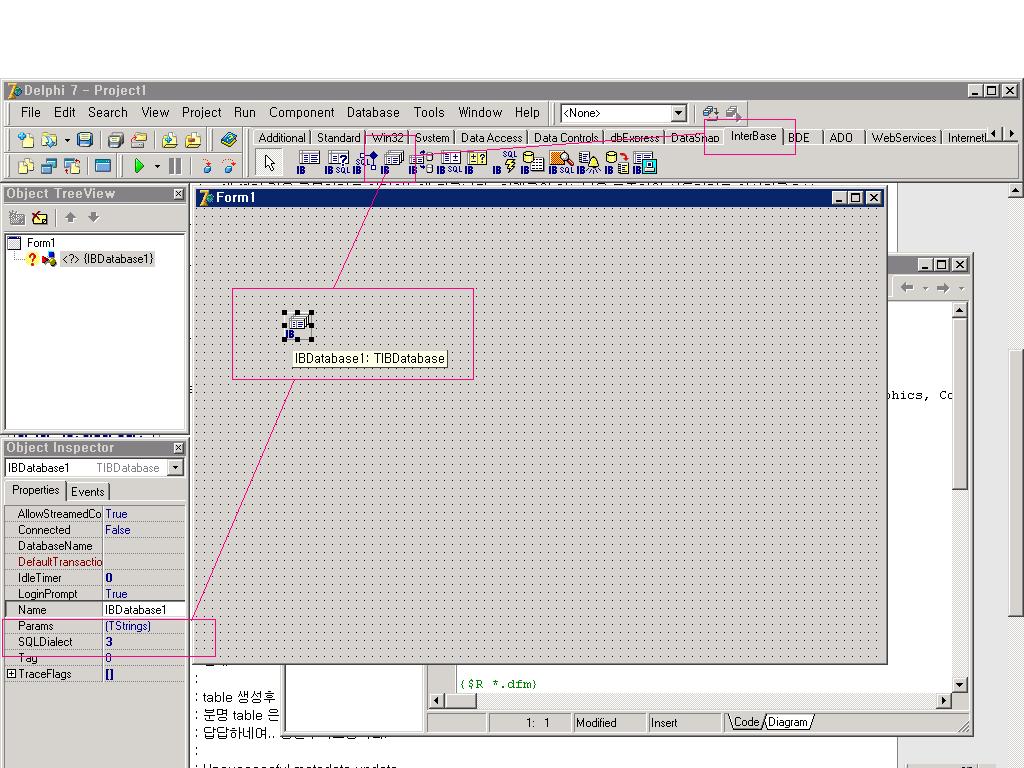Open the Run button dropdown arrow

(x=157, y=167)
